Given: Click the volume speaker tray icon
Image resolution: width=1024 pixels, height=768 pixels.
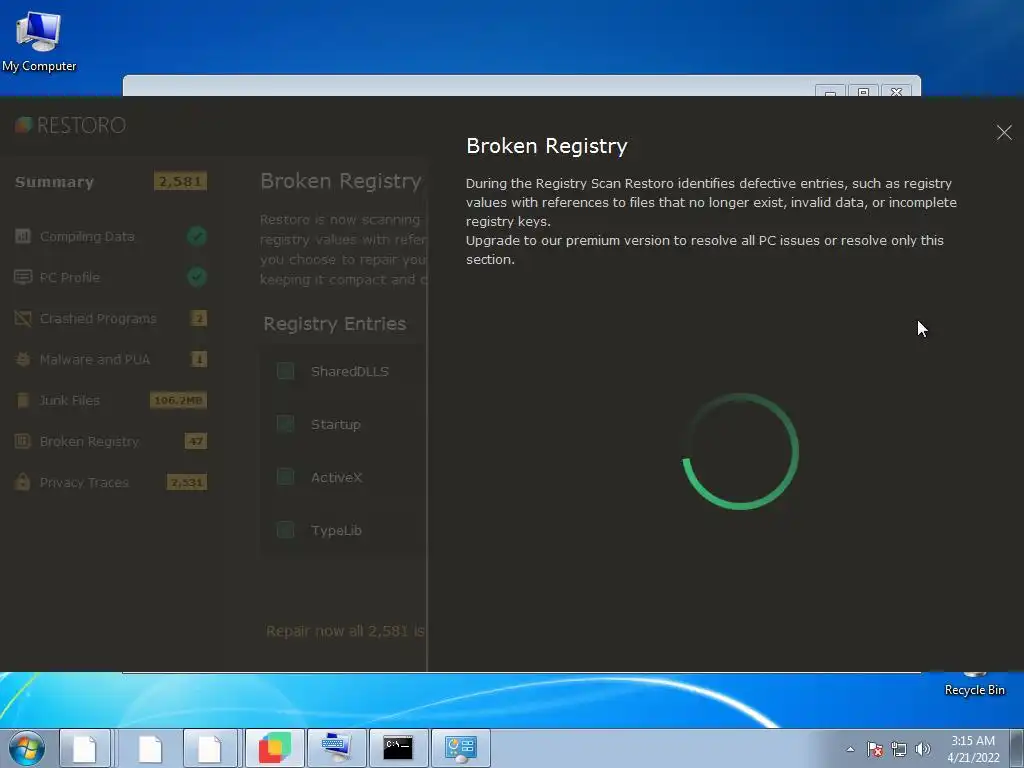Looking at the screenshot, I should [x=923, y=749].
